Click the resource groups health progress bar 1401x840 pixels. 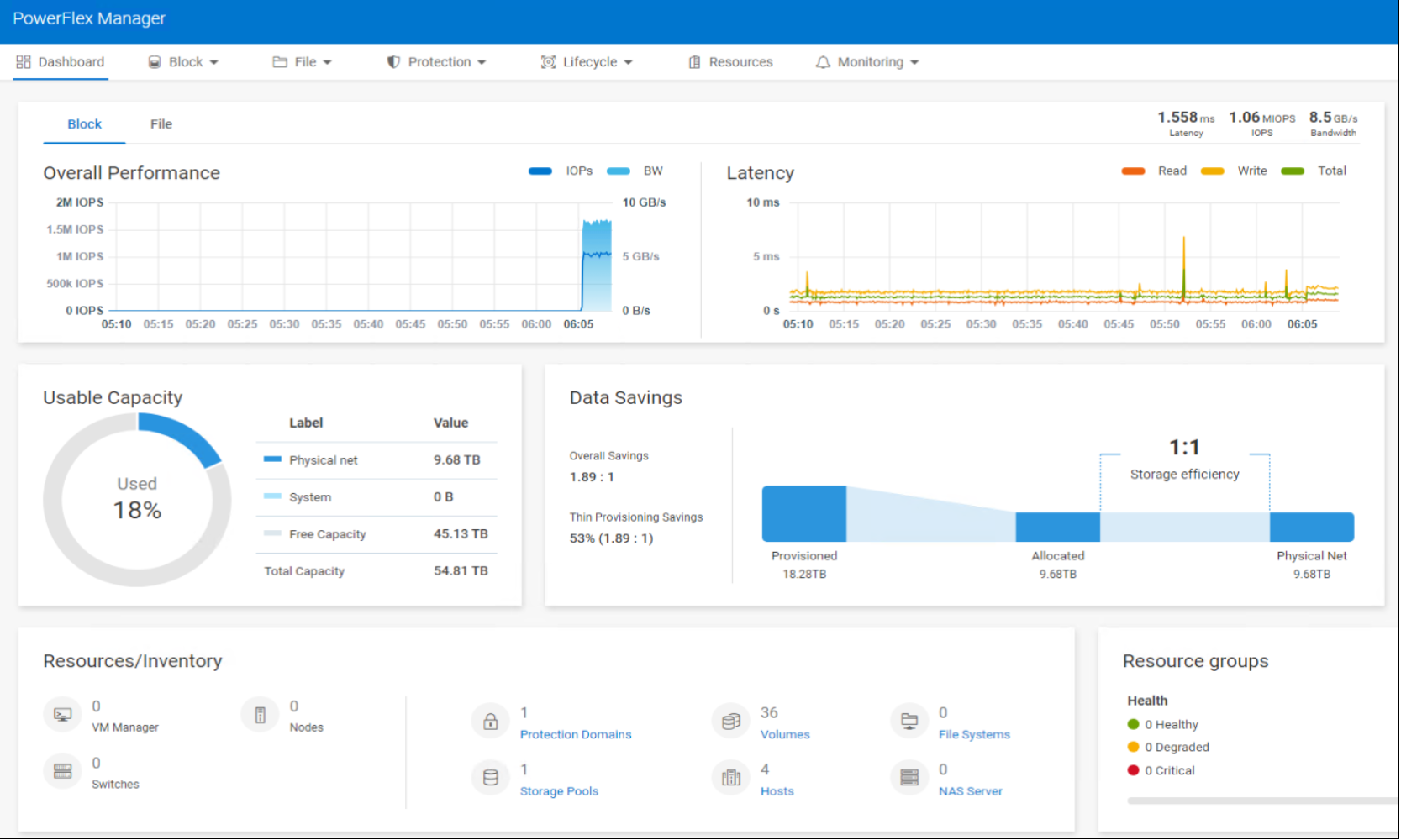pos(1263,801)
